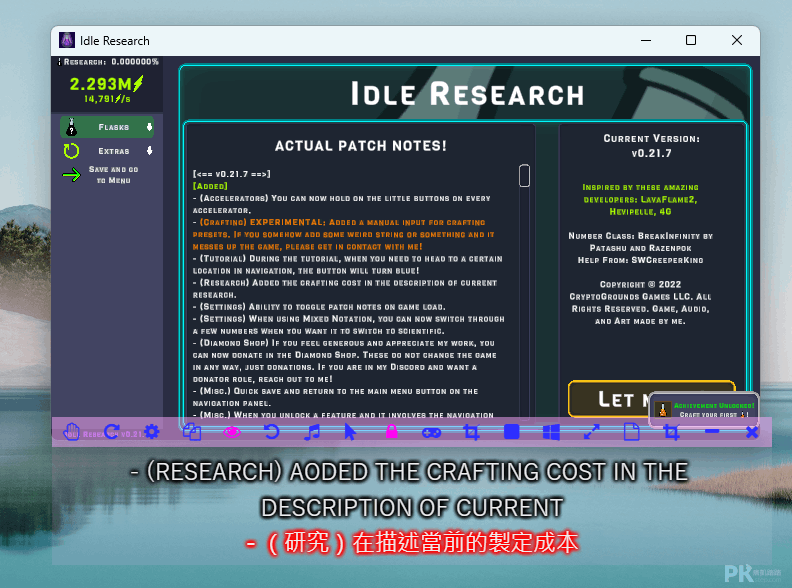792x588 pixels.
Task: Click the crop icon left of the blue square
Action: [x=471, y=432]
